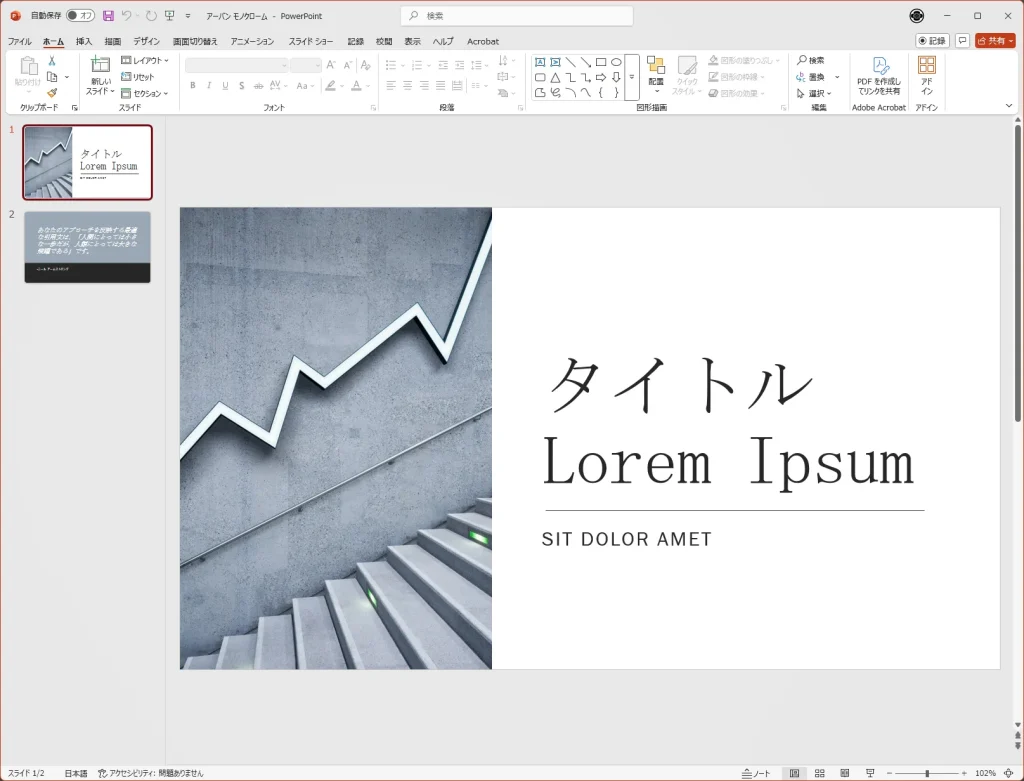1024x781 pixels.
Task: Toggle the ノート (Notes) pane
Action: click(x=757, y=773)
